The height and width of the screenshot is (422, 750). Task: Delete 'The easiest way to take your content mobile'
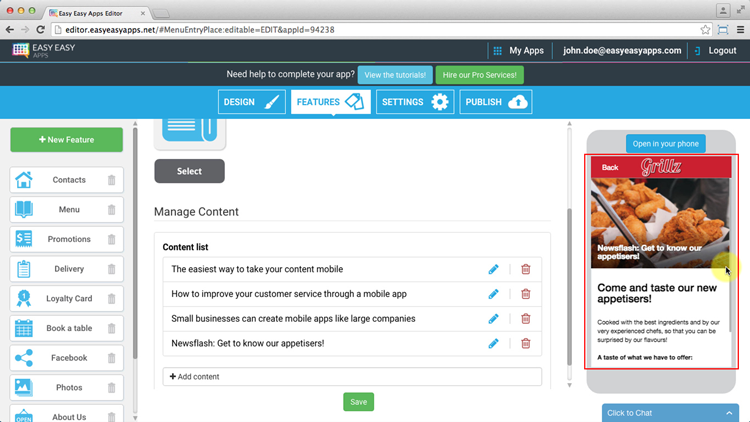526,269
